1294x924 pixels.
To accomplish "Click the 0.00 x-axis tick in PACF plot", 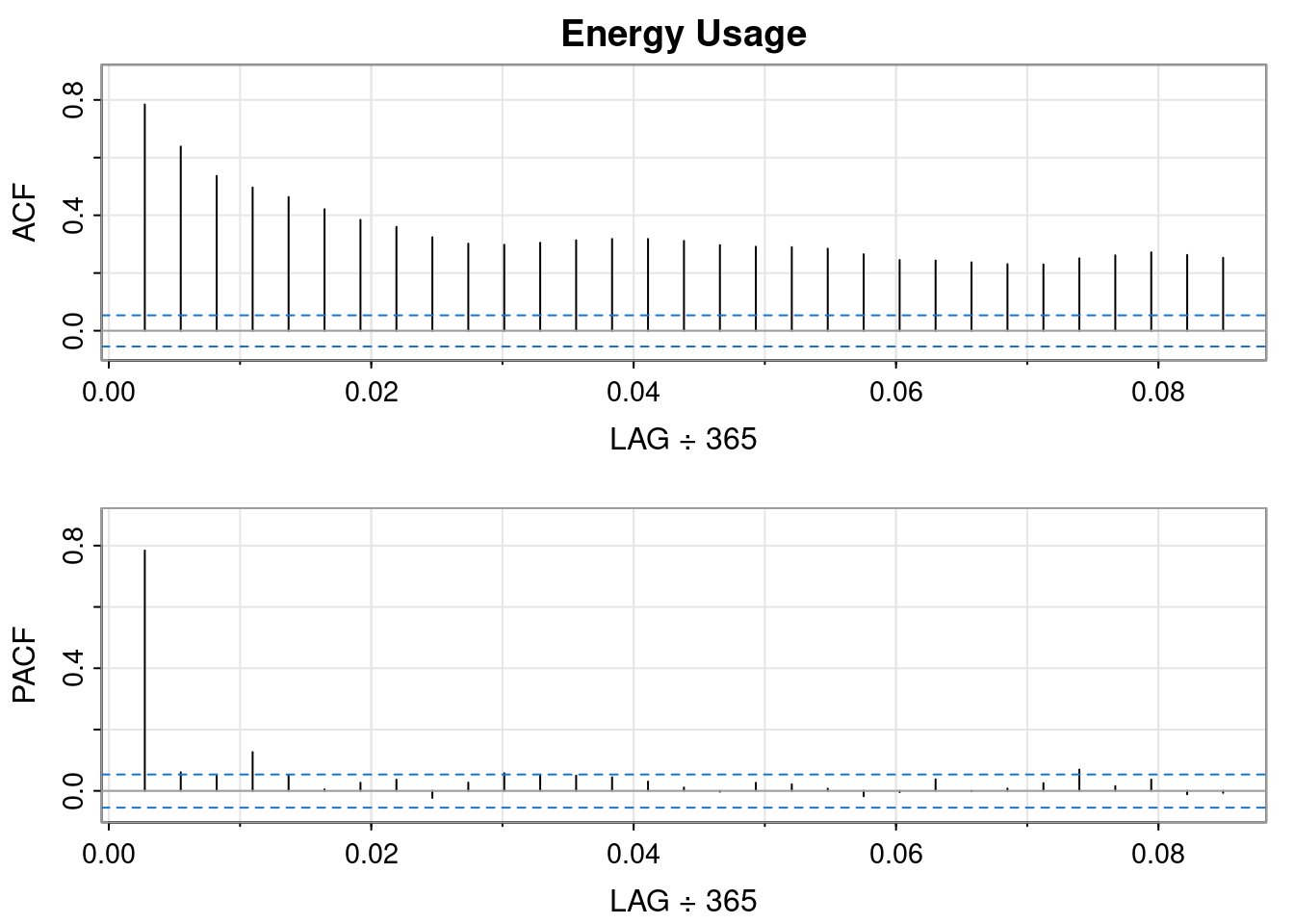I will [x=109, y=855].
